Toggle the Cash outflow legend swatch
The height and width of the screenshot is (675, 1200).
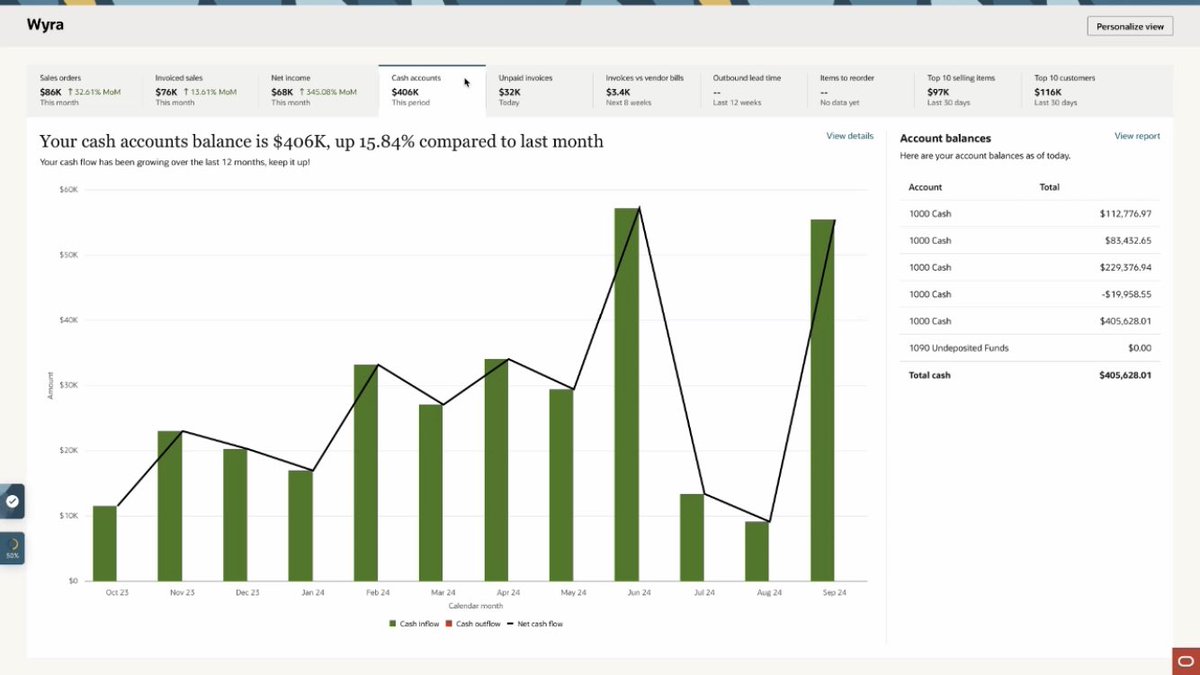[449, 624]
